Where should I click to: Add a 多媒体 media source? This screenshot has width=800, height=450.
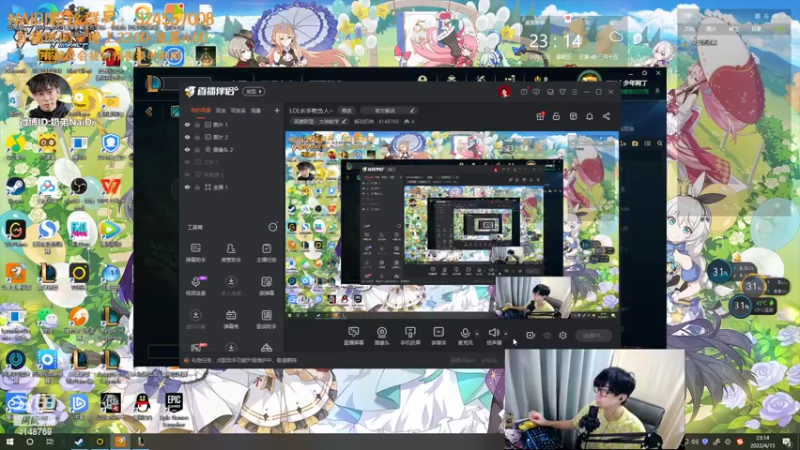[438, 336]
